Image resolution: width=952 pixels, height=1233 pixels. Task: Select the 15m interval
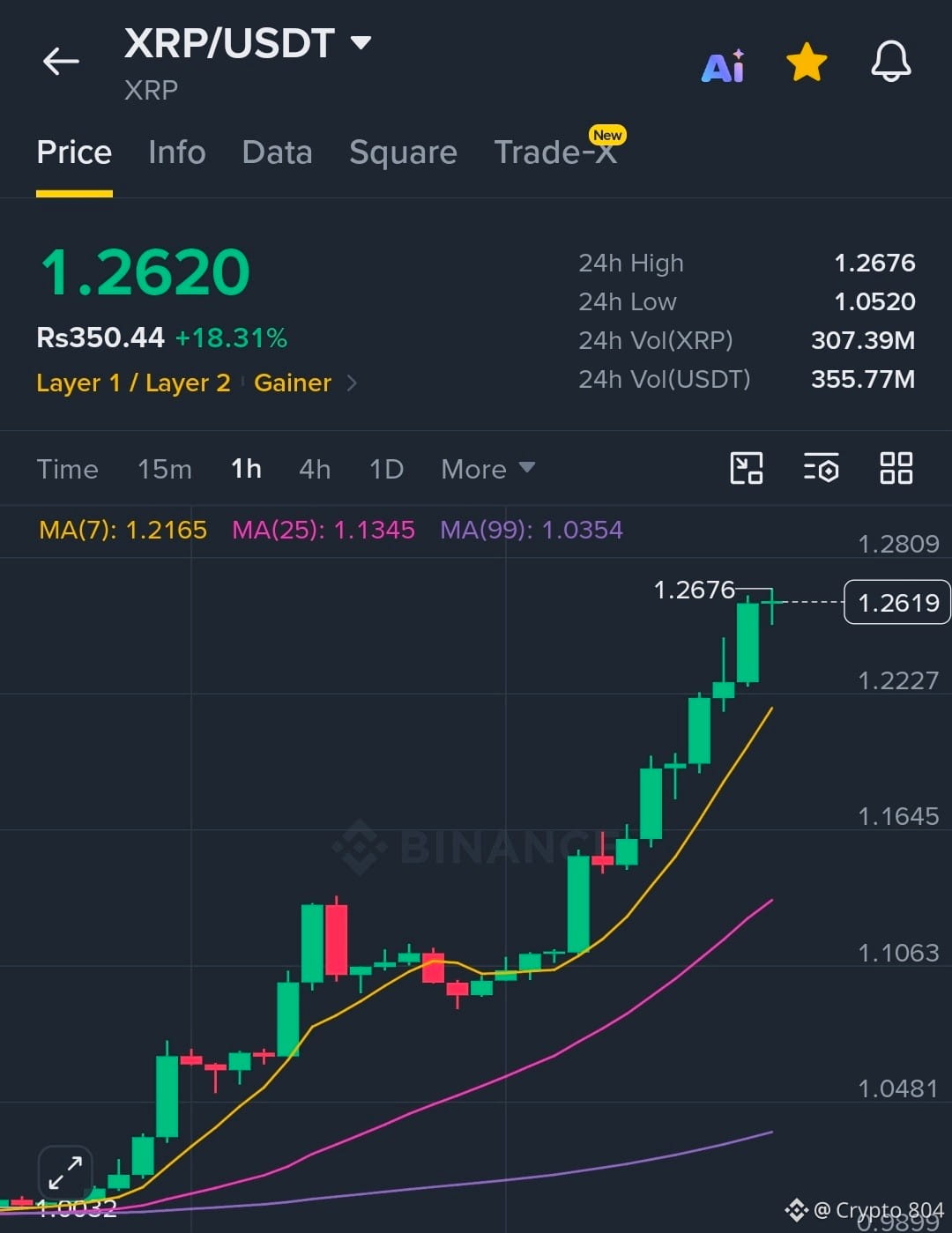[x=165, y=469]
